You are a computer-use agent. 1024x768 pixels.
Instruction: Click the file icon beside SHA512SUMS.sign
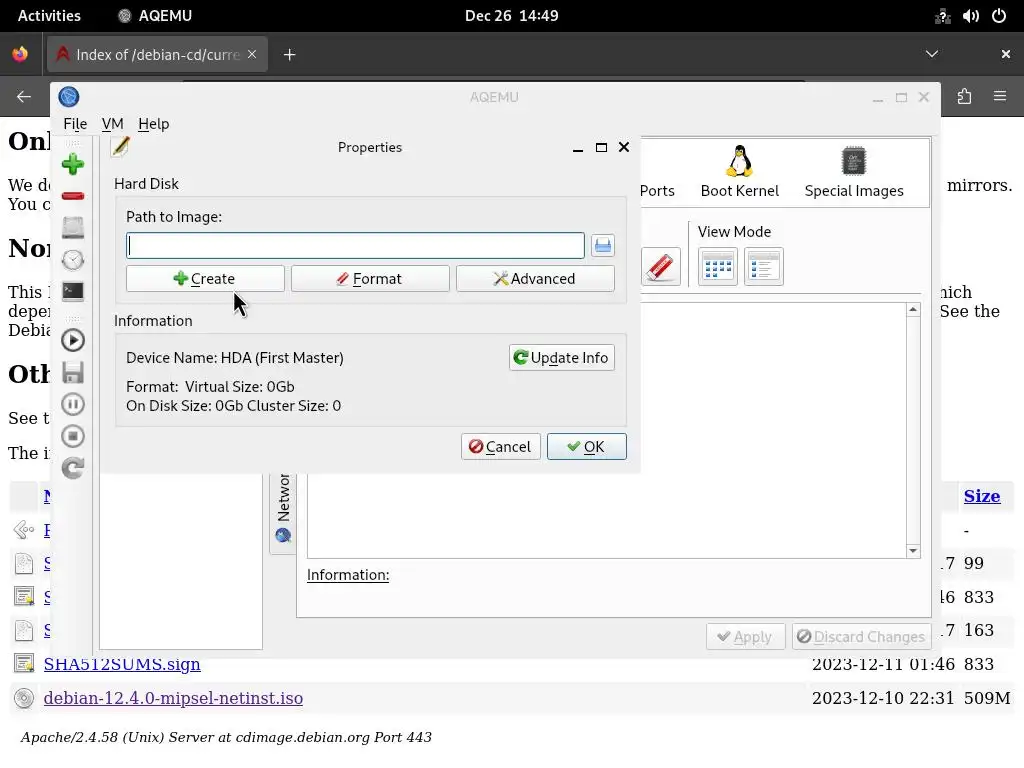tap(24, 664)
